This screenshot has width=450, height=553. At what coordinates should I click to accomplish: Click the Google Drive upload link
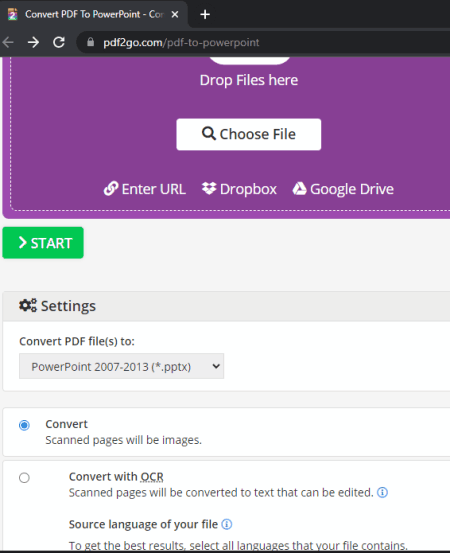(343, 189)
